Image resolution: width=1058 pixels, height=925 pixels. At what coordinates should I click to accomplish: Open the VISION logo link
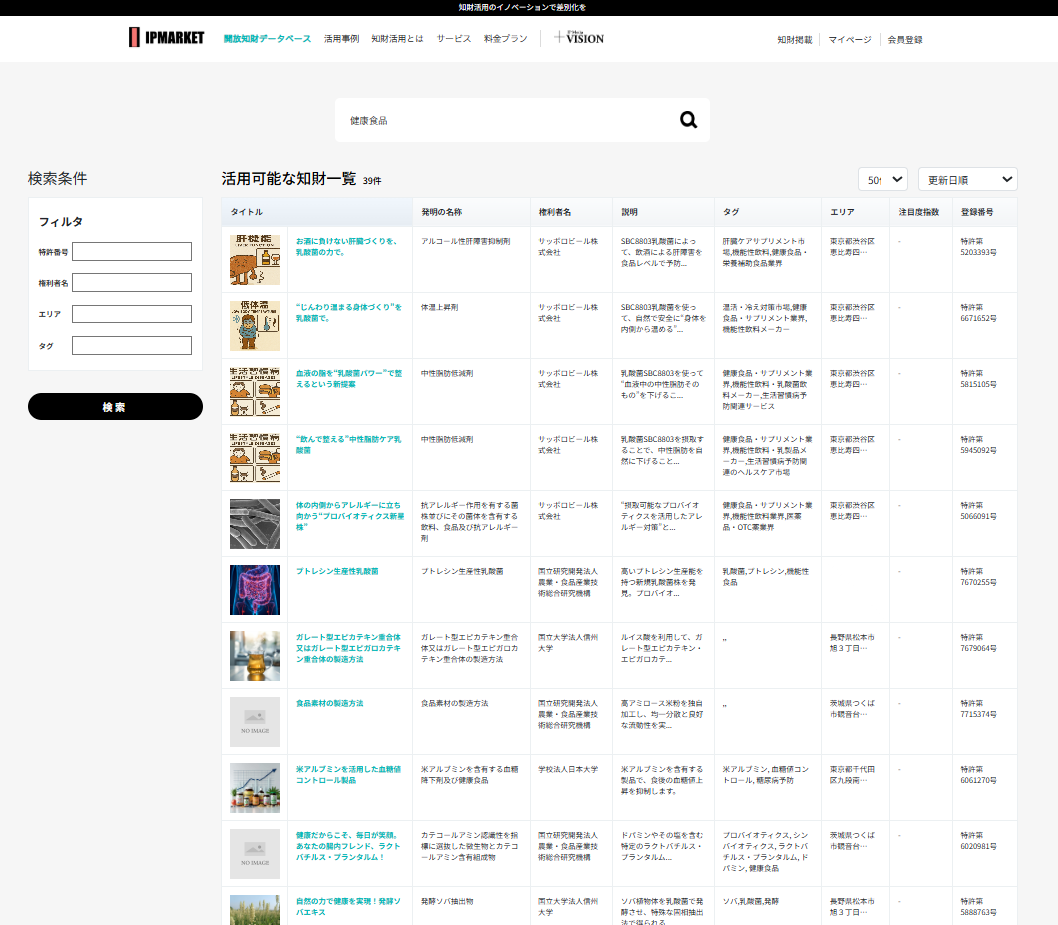(579, 38)
